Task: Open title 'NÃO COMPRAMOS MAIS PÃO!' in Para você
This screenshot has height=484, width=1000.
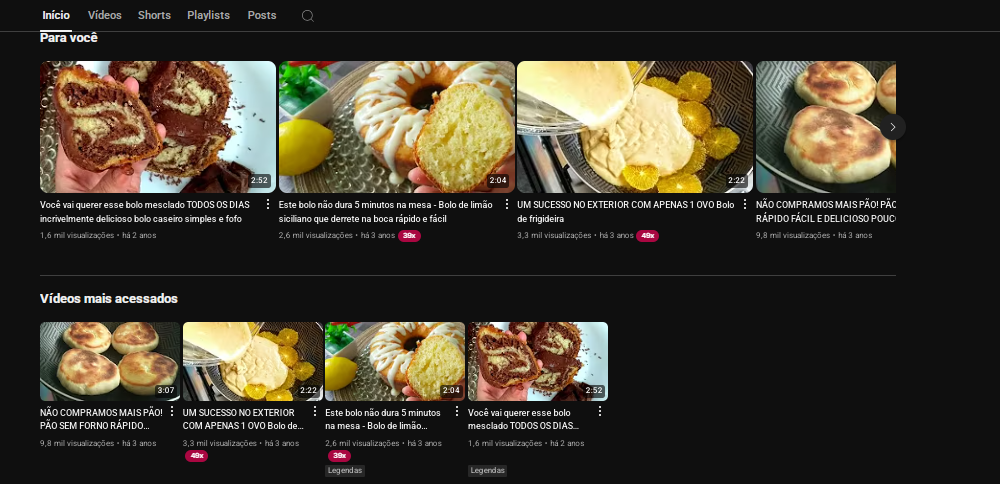Action: pyautogui.click(x=826, y=212)
